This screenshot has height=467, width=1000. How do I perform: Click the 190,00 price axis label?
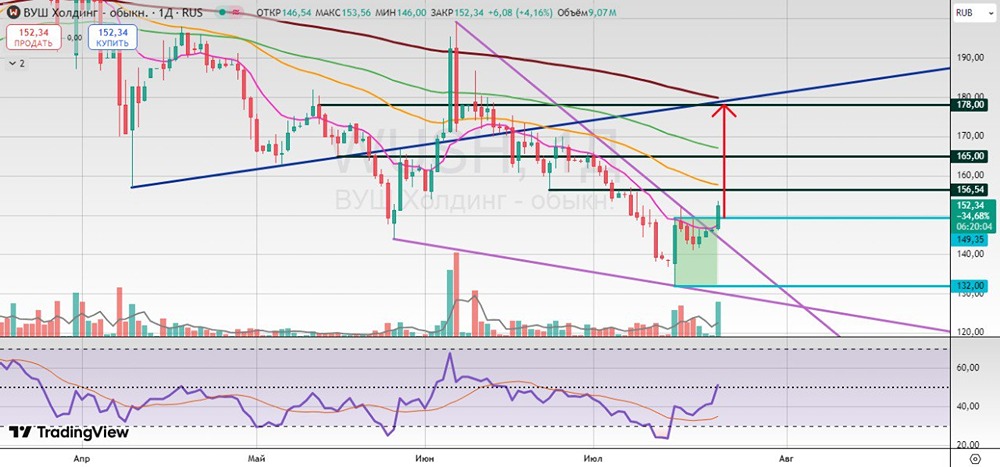coord(969,57)
